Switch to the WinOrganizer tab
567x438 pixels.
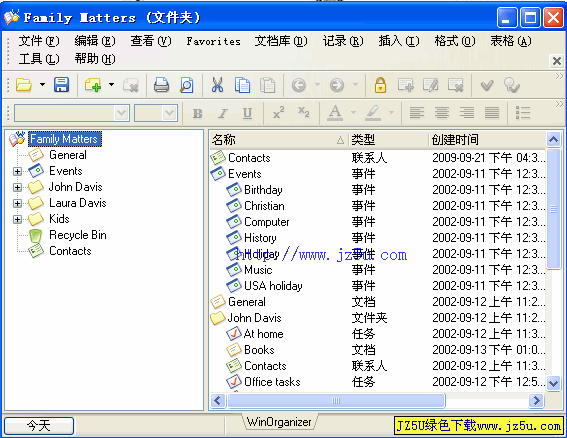279,422
